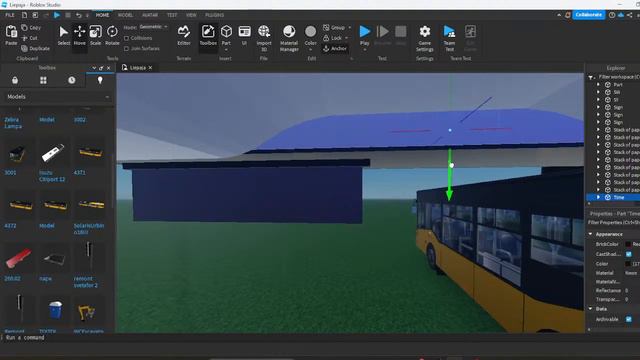Click the Lock button
Screen dimensions: 640x360
pos(333,38)
